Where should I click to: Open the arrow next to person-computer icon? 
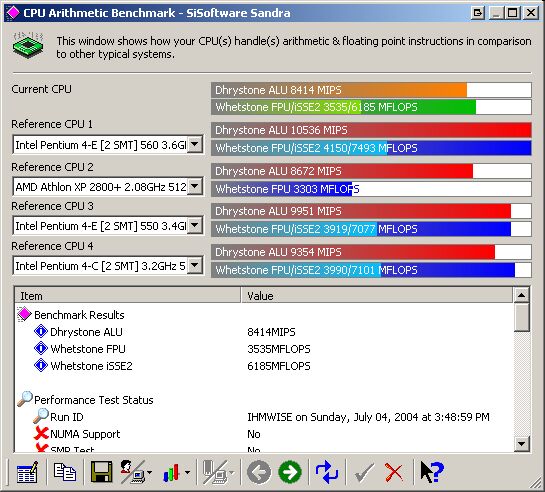(x=149, y=473)
